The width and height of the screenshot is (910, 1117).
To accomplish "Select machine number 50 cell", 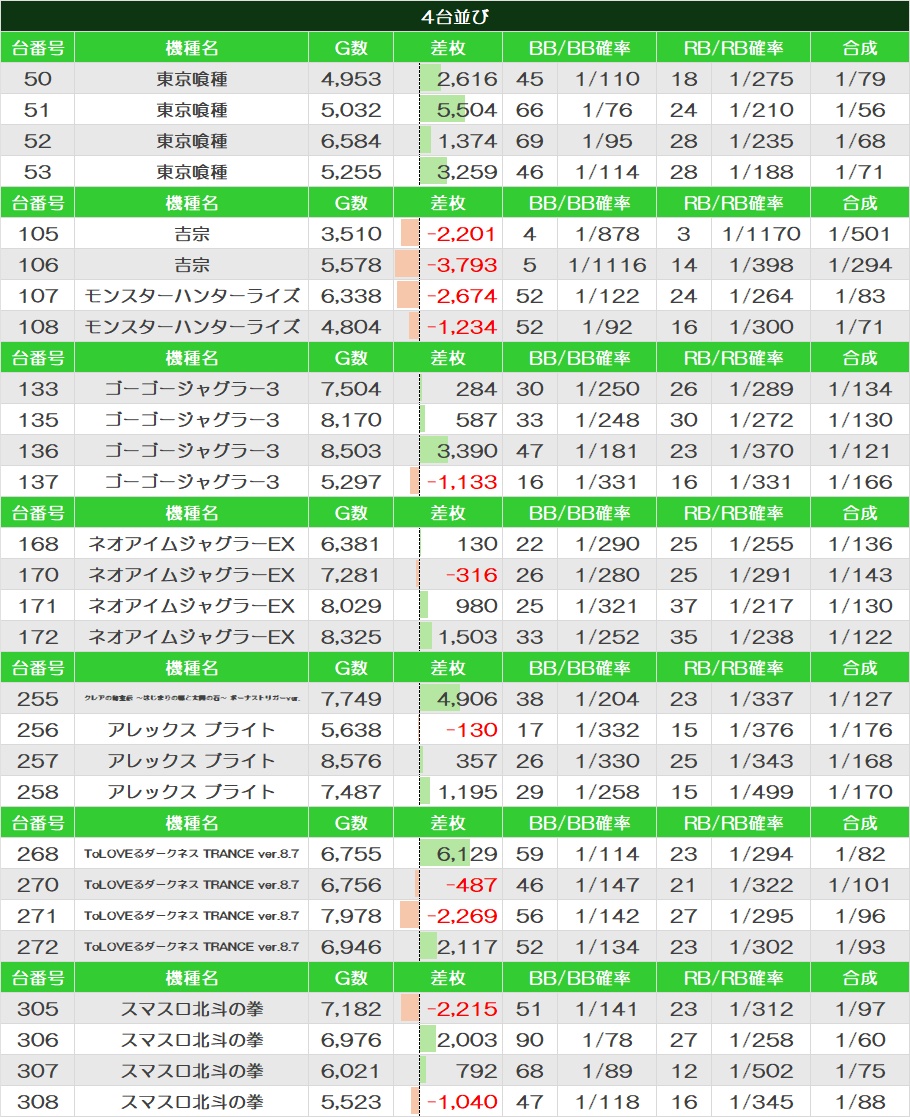I will point(37,78).
